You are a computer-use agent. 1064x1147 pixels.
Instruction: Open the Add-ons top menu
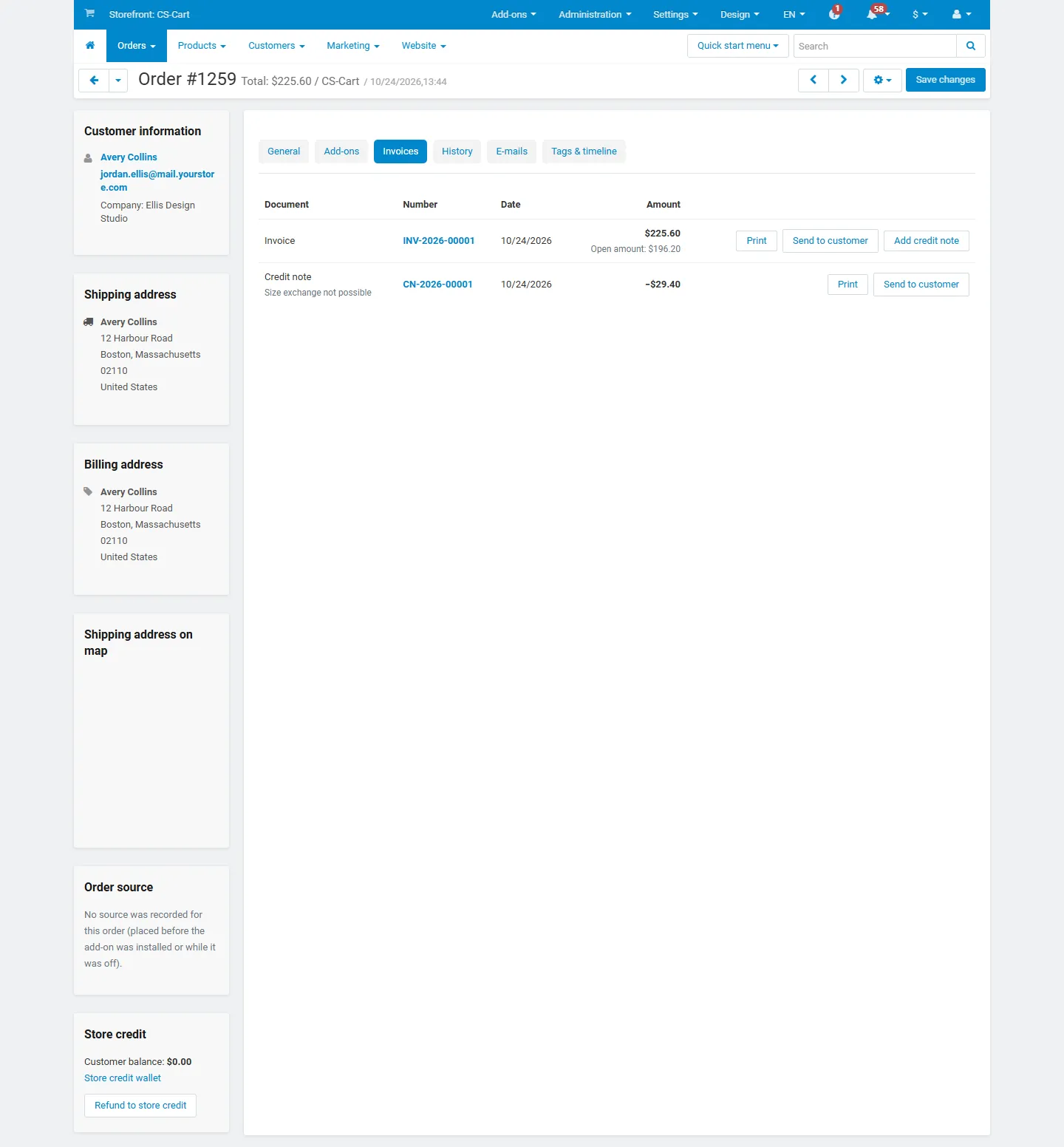tap(514, 14)
